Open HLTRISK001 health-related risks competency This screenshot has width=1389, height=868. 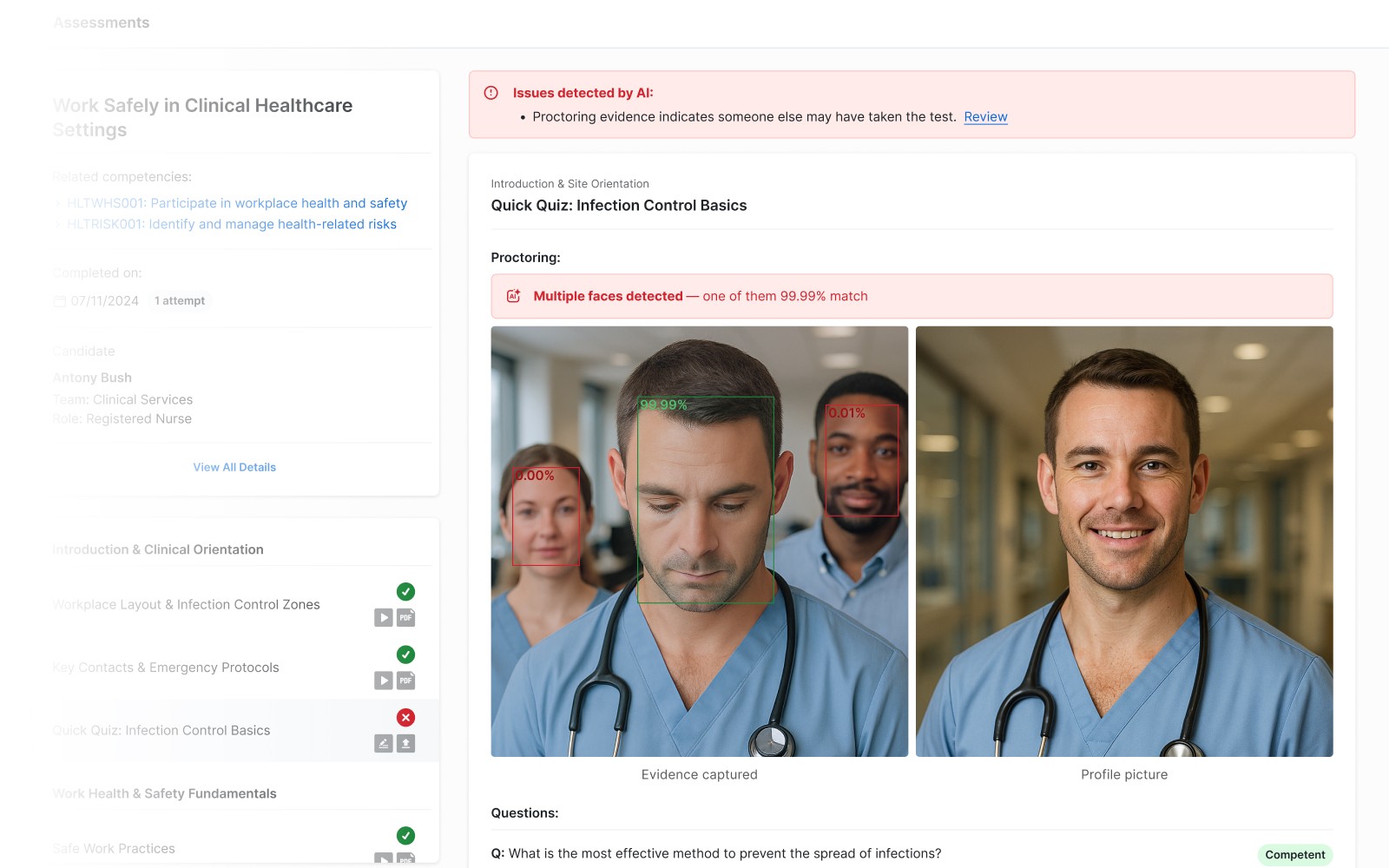tap(232, 224)
